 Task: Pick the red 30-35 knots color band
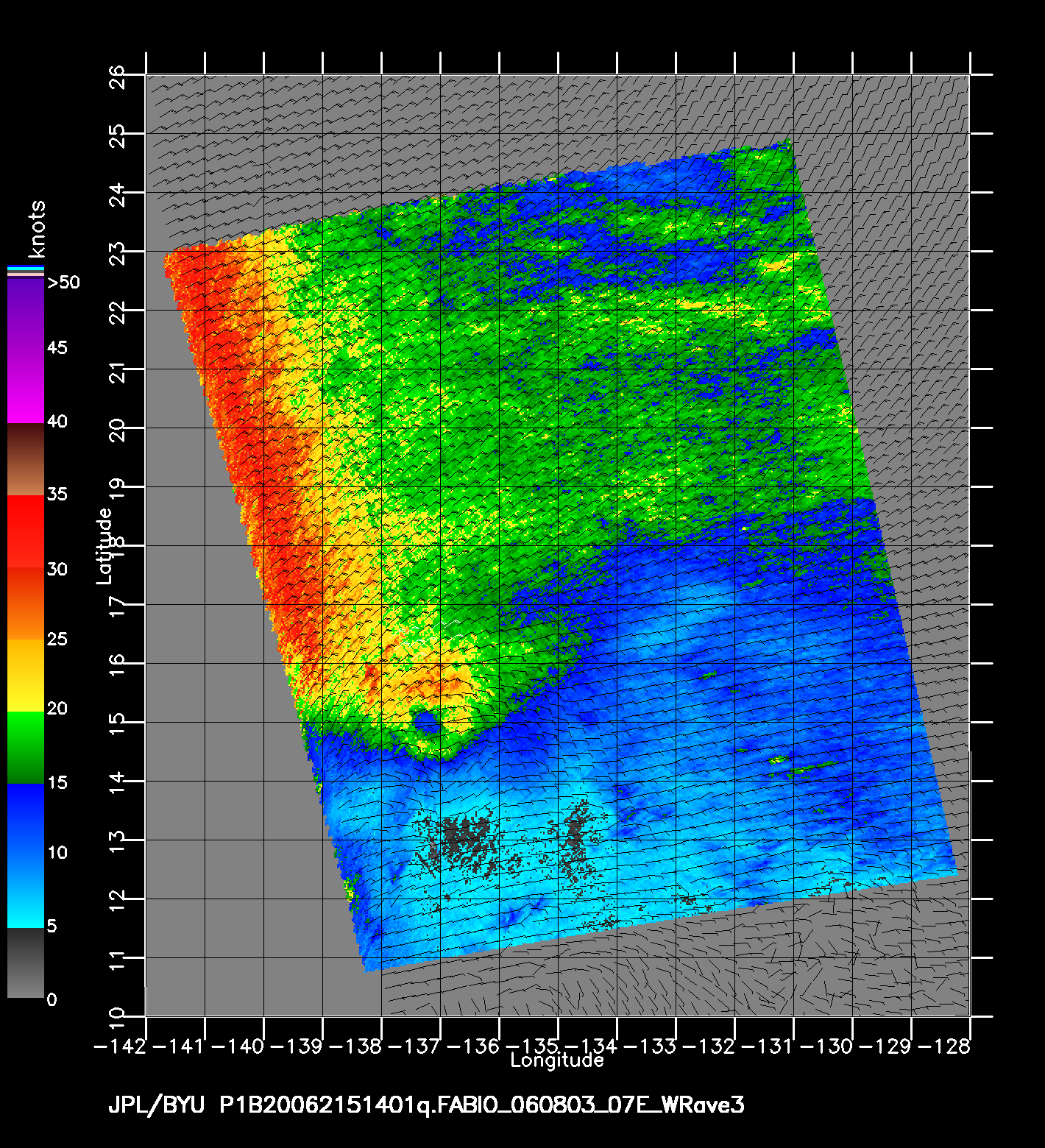[x=26, y=531]
